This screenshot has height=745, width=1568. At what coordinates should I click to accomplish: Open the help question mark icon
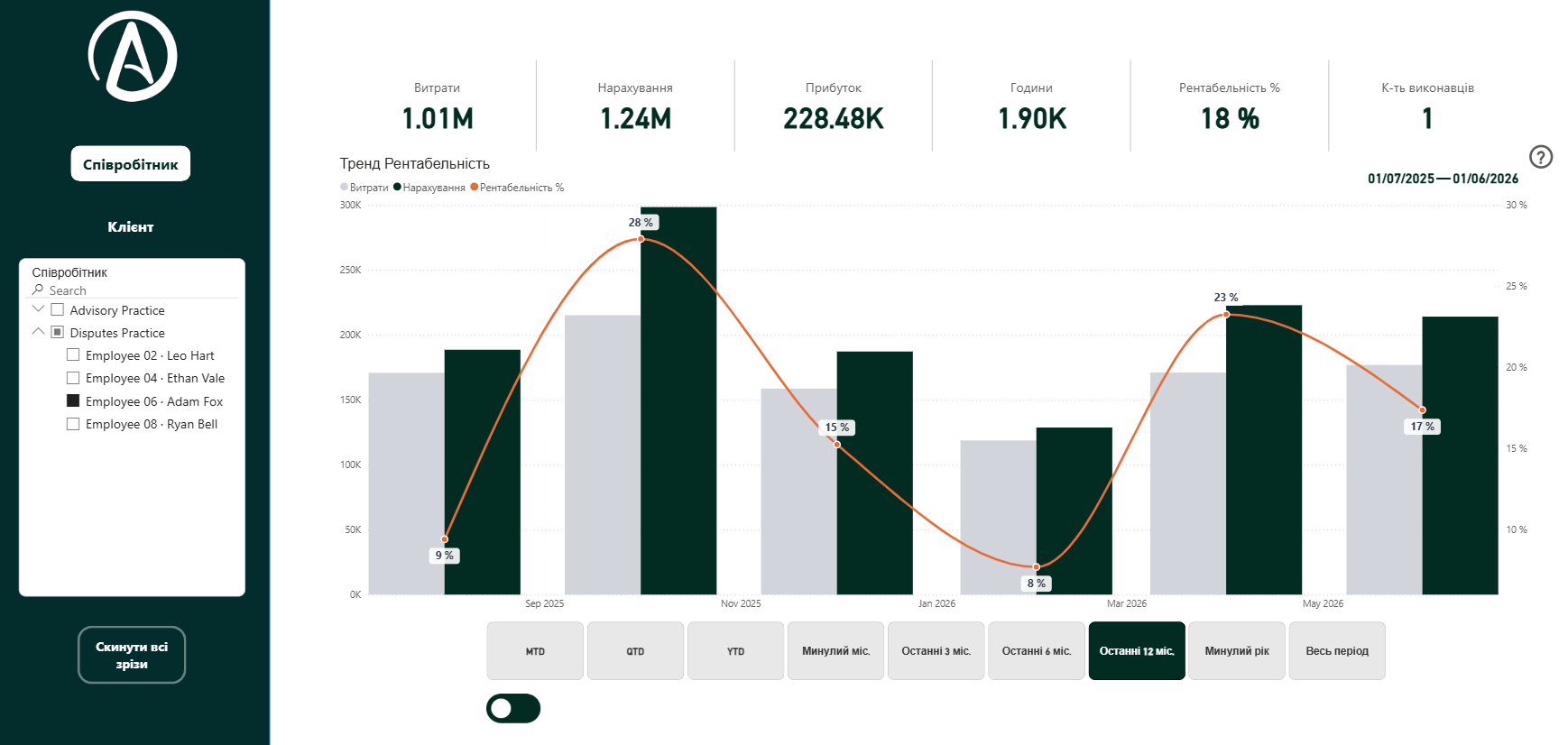(x=1541, y=157)
